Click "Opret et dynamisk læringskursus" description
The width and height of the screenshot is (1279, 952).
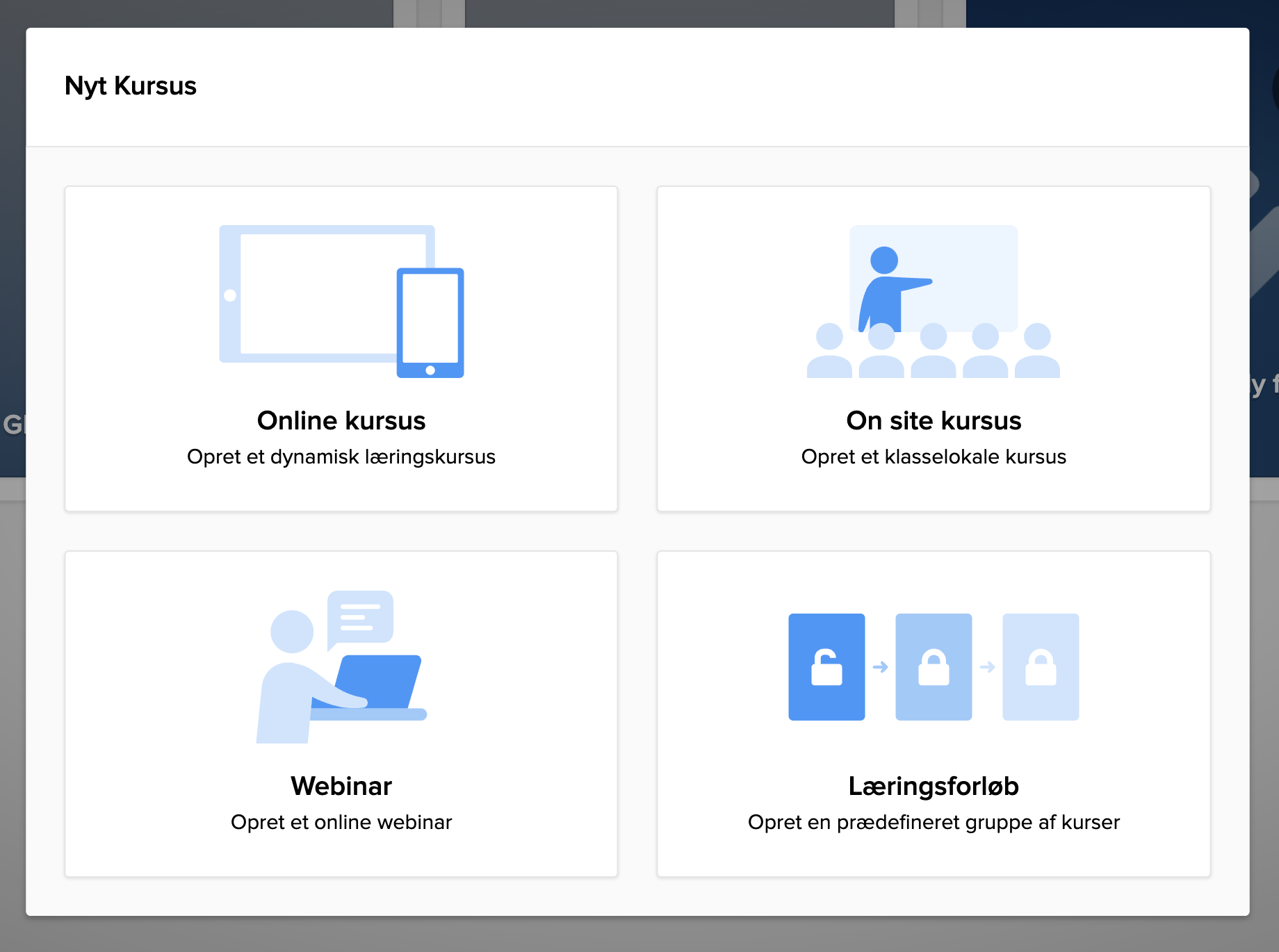point(341,457)
